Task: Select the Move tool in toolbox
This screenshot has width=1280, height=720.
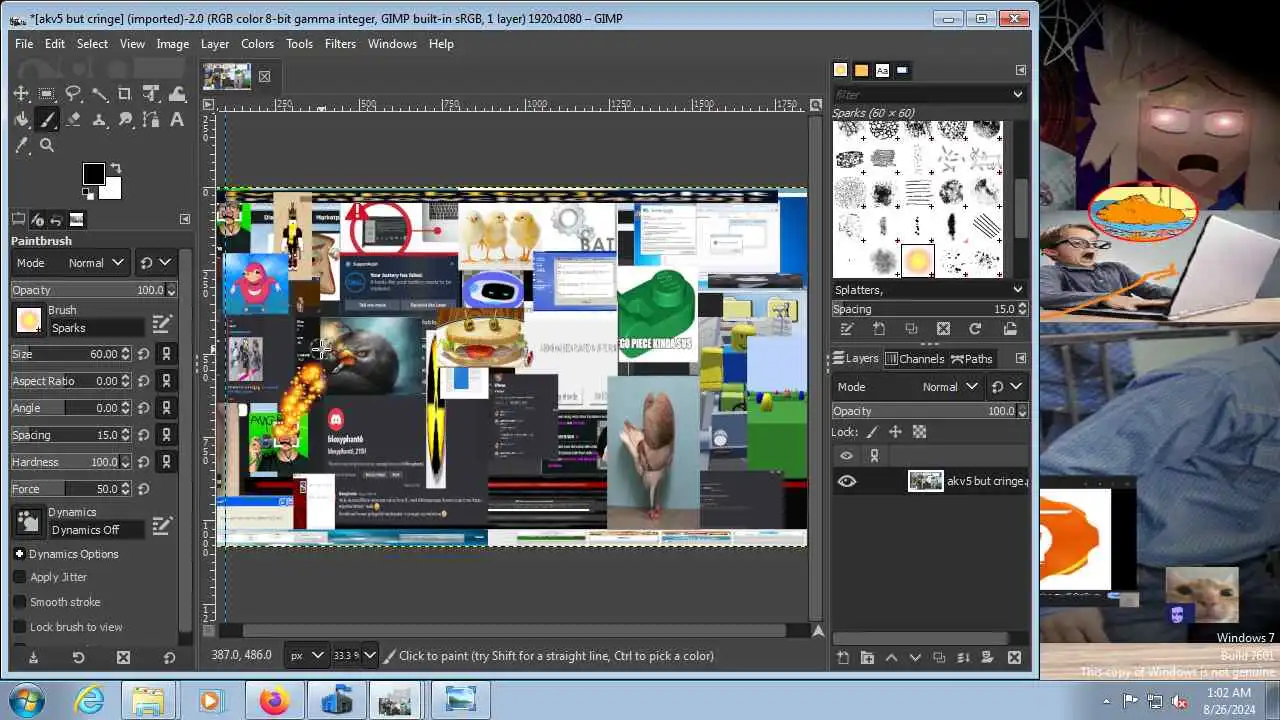Action: [21, 94]
